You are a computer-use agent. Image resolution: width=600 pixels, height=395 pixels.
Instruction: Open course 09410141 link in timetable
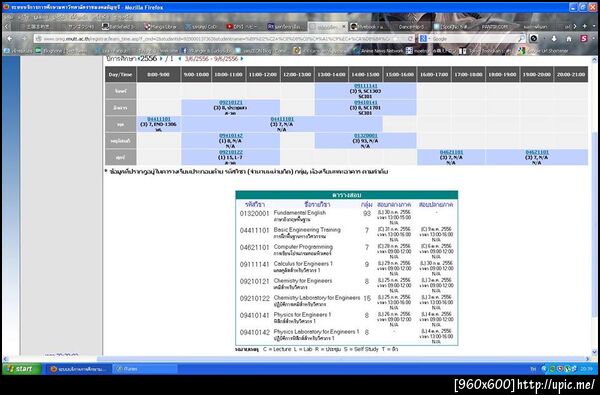(x=365, y=102)
